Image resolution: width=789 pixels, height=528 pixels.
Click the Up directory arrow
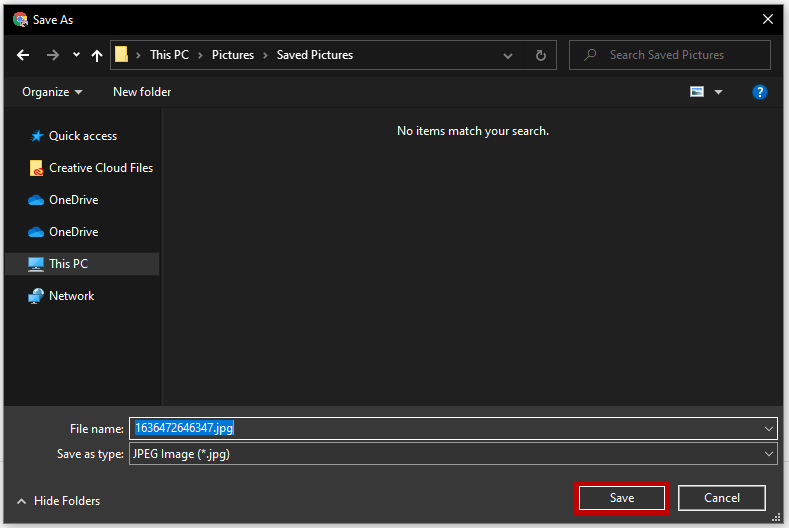97,55
